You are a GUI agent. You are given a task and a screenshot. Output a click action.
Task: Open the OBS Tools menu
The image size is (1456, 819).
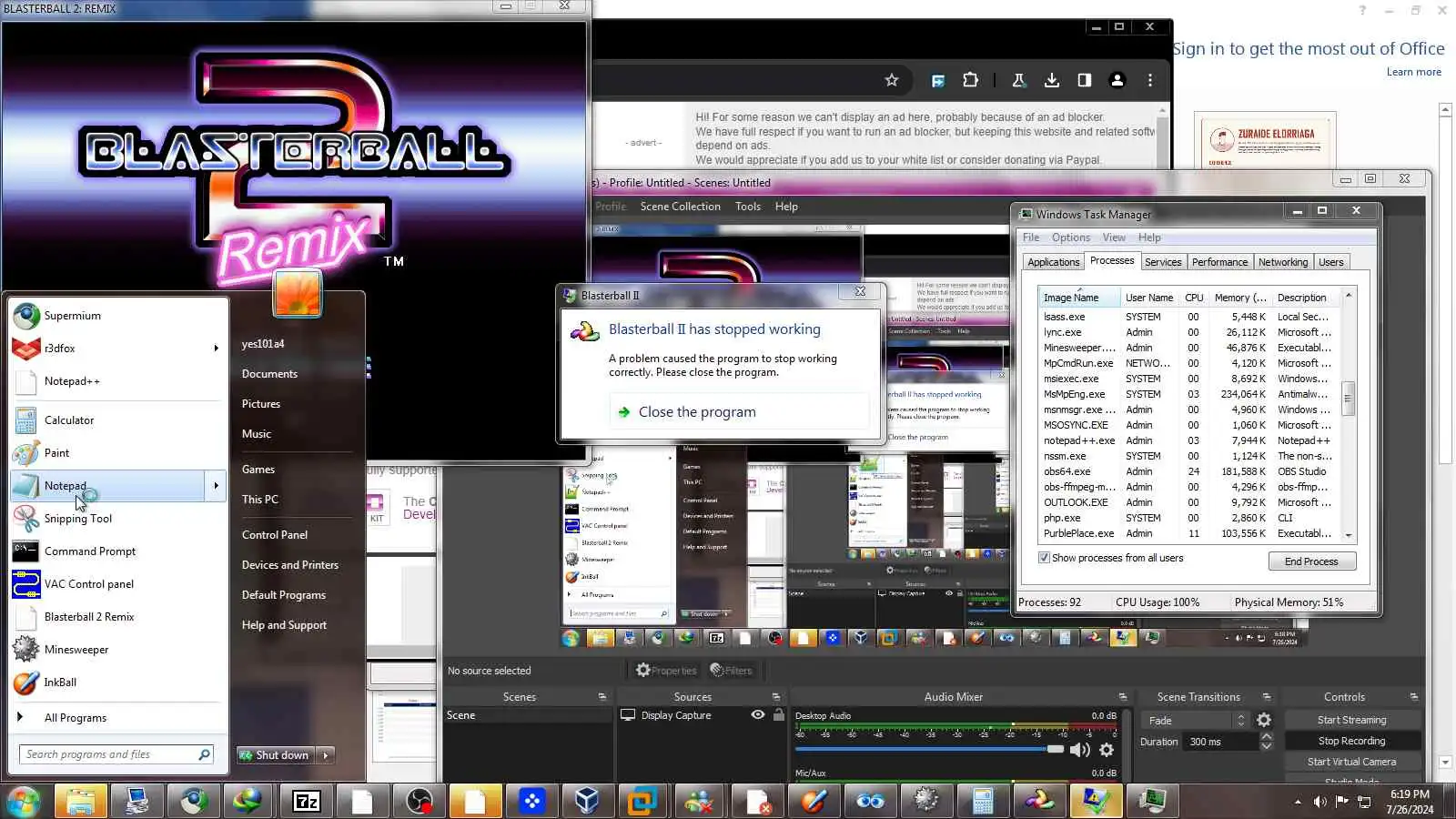pos(748,207)
